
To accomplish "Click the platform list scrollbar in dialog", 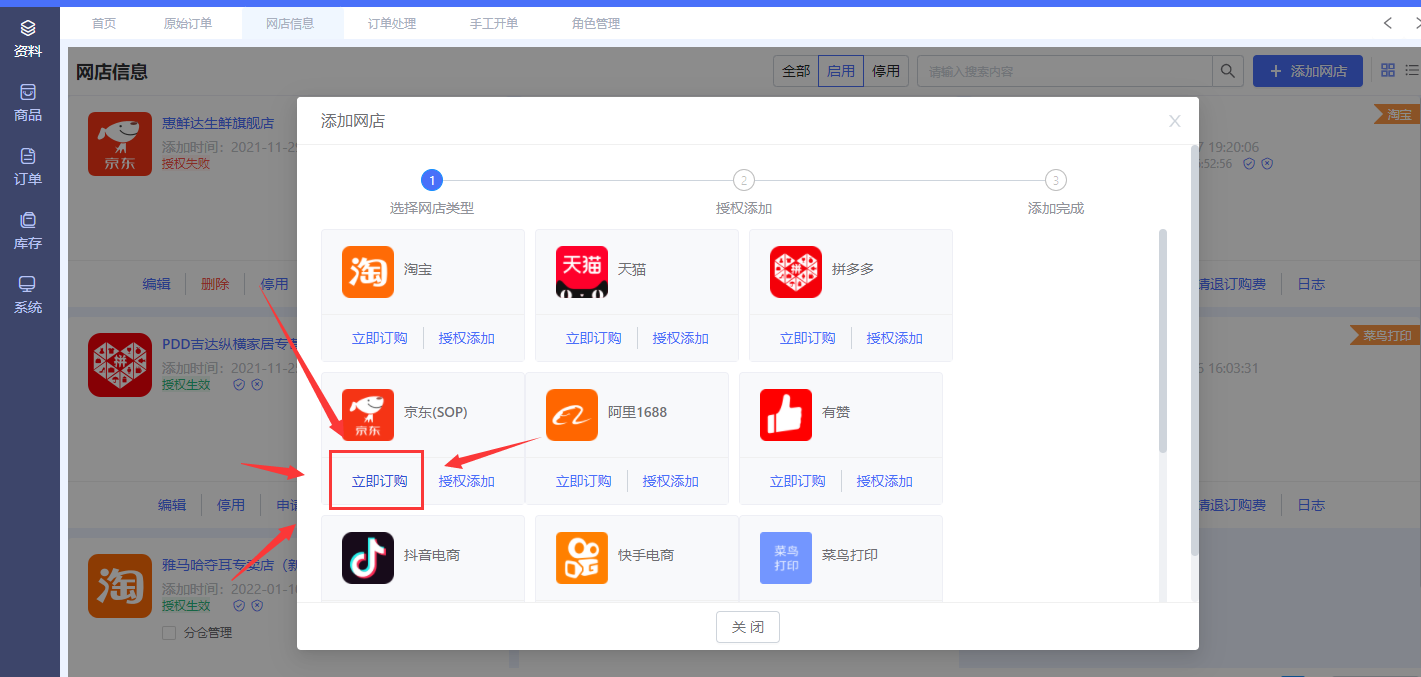I will (x=1163, y=340).
